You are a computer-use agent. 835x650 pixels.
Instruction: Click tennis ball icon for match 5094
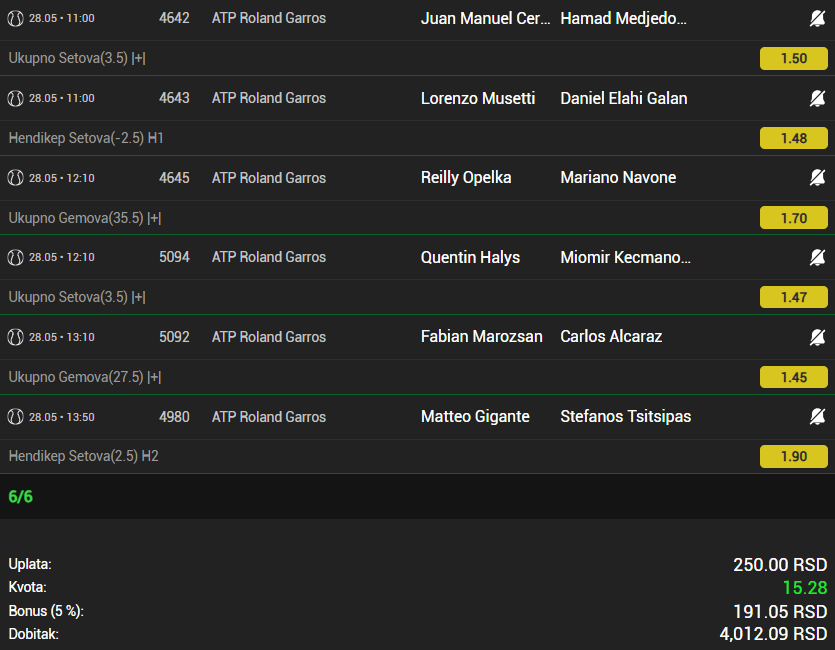pos(15,258)
